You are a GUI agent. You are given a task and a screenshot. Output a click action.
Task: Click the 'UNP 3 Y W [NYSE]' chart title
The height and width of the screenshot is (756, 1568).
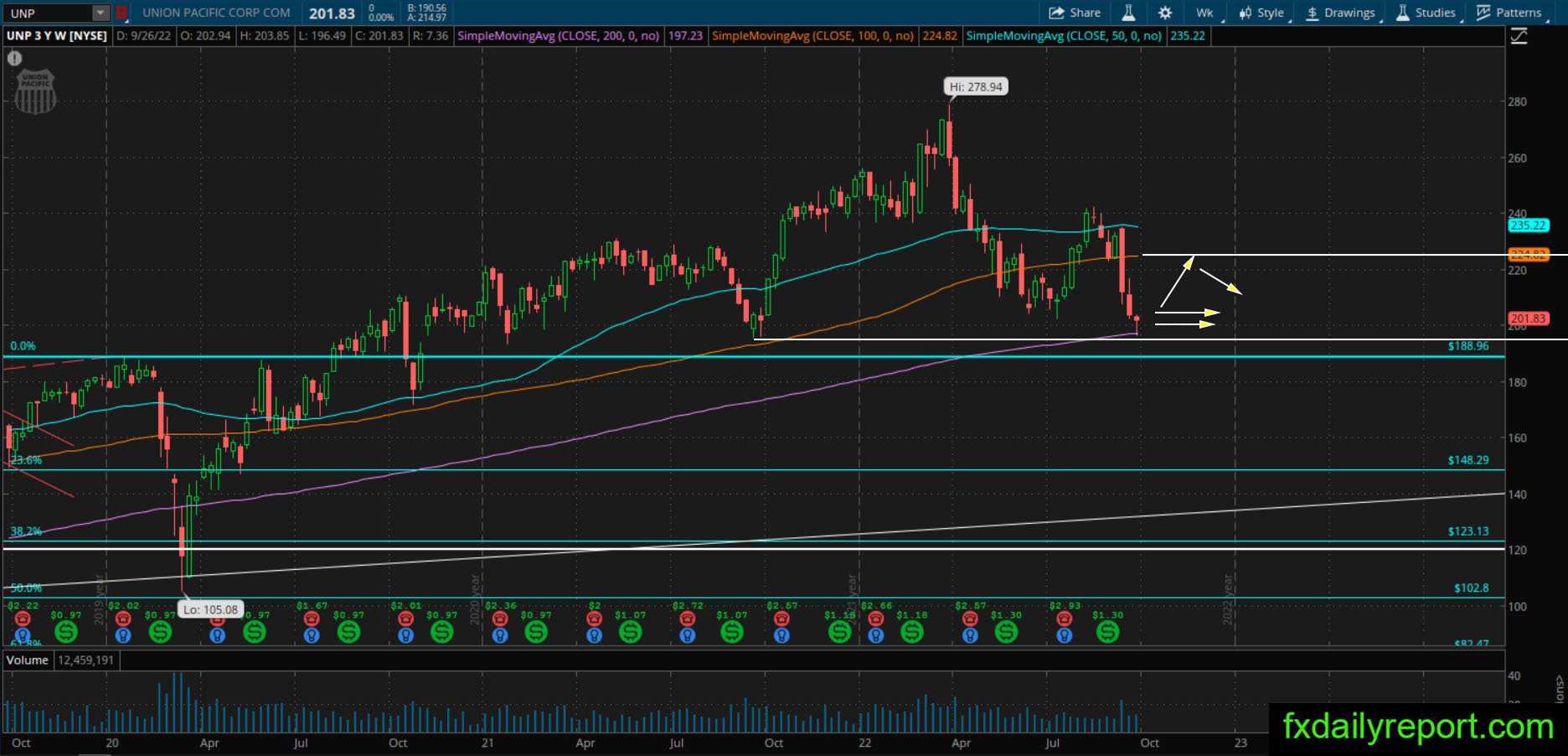click(x=57, y=36)
